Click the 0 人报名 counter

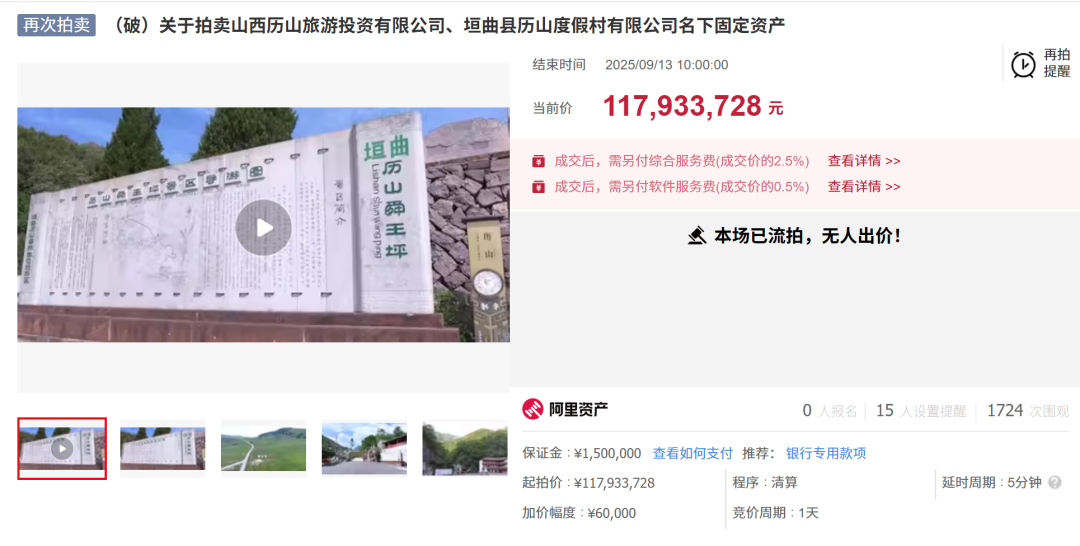coord(829,411)
